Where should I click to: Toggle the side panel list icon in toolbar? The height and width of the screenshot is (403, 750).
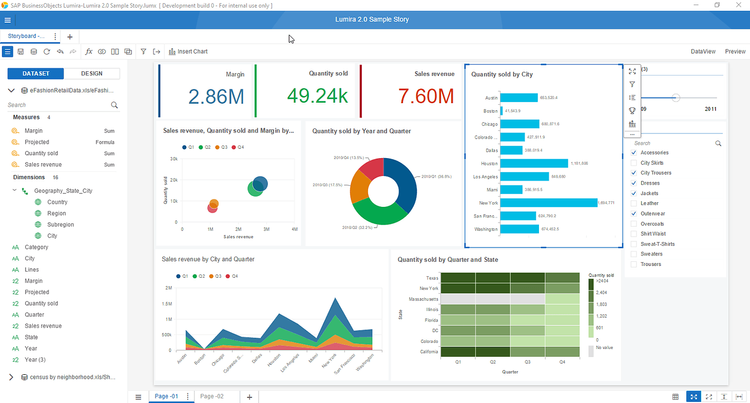pos(7,52)
